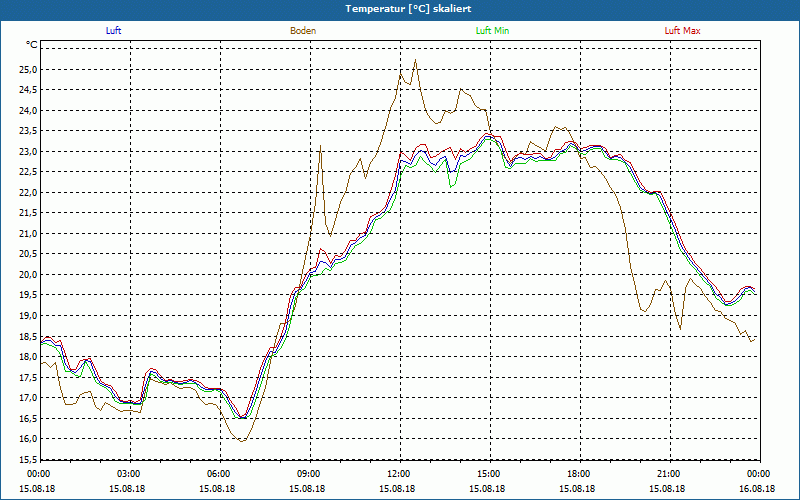Select the blue 'Luft' legend label
The image size is (800, 500).
[113, 31]
